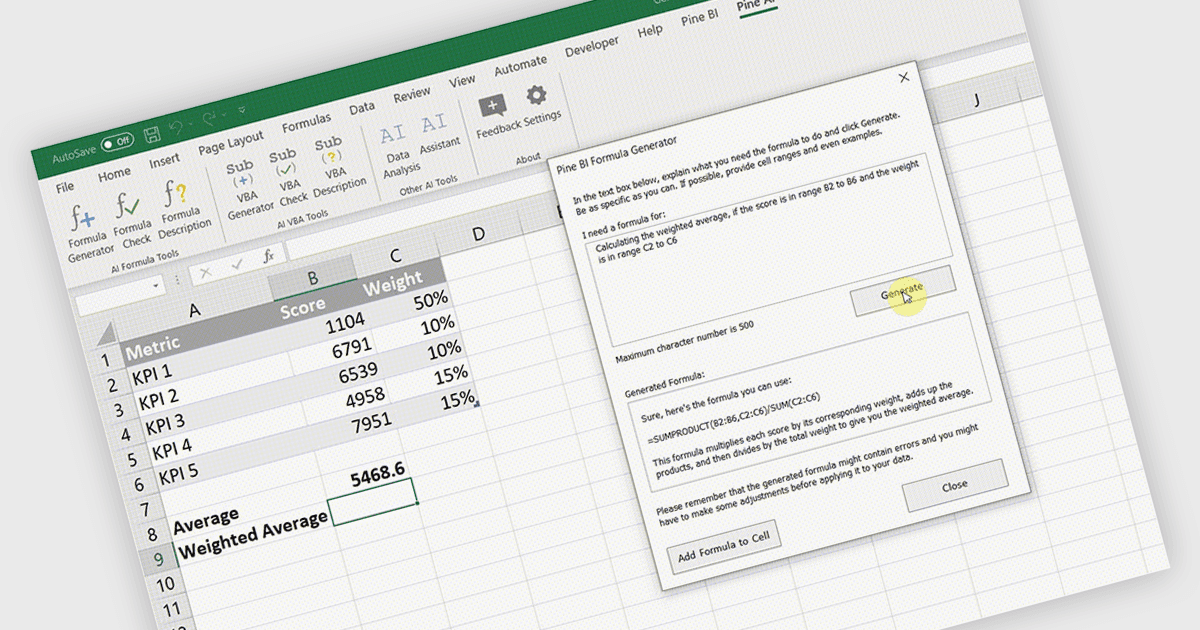1200x630 pixels.
Task: Switch to the Formulas tab
Action: [306, 124]
